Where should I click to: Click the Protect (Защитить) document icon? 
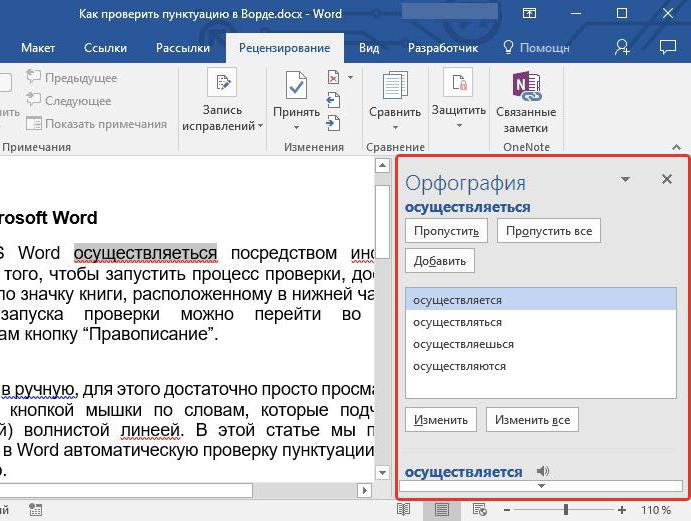point(458,83)
